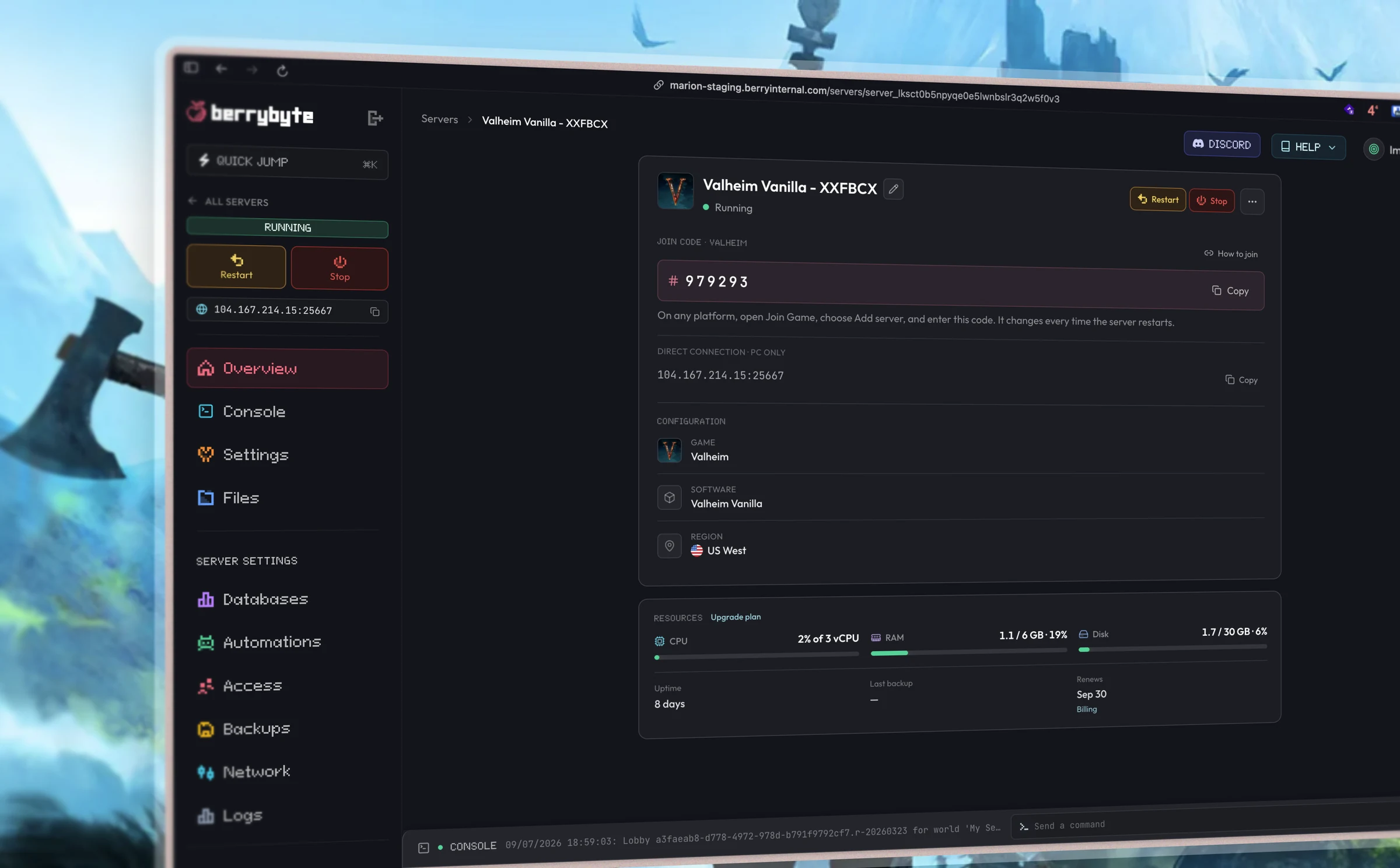Open the Quick Jump search box
The height and width of the screenshot is (868, 1400).
coord(287,162)
